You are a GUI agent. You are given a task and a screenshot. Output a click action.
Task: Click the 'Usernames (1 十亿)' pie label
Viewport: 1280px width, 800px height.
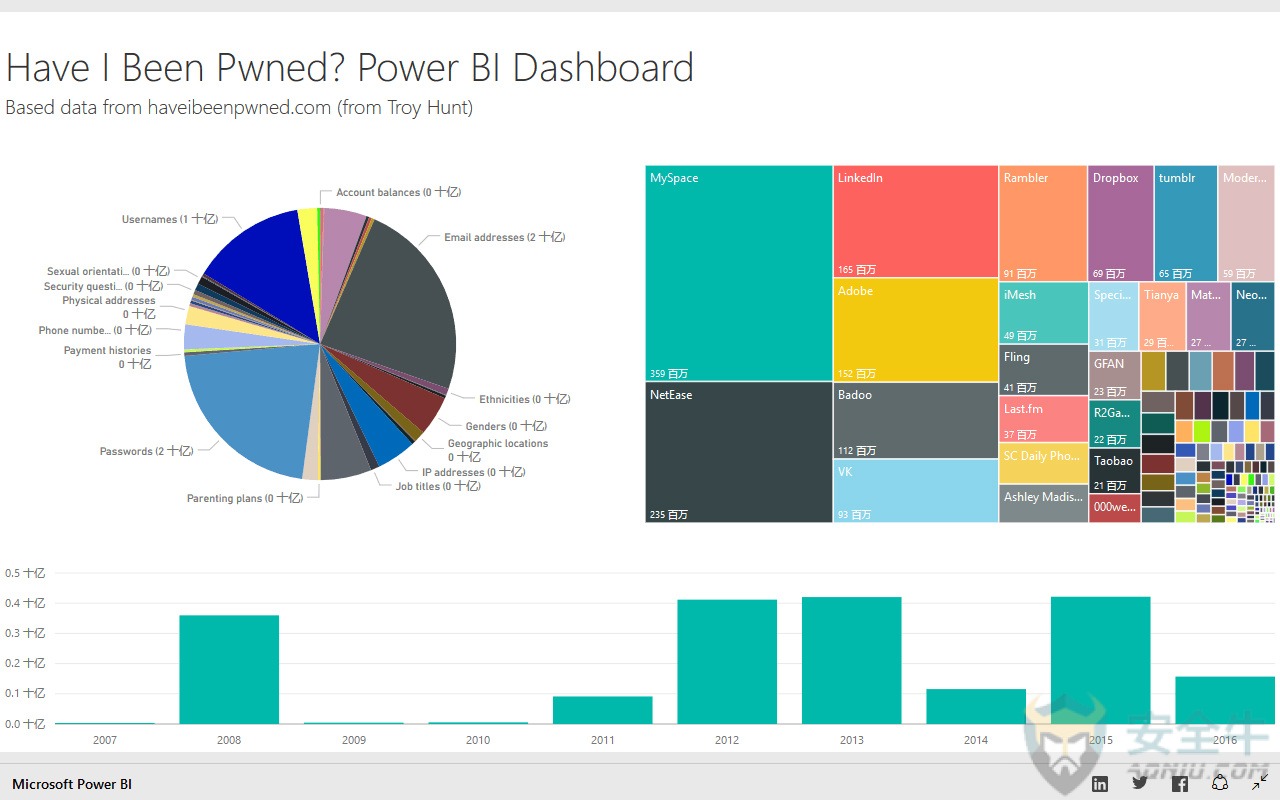pos(169,219)
